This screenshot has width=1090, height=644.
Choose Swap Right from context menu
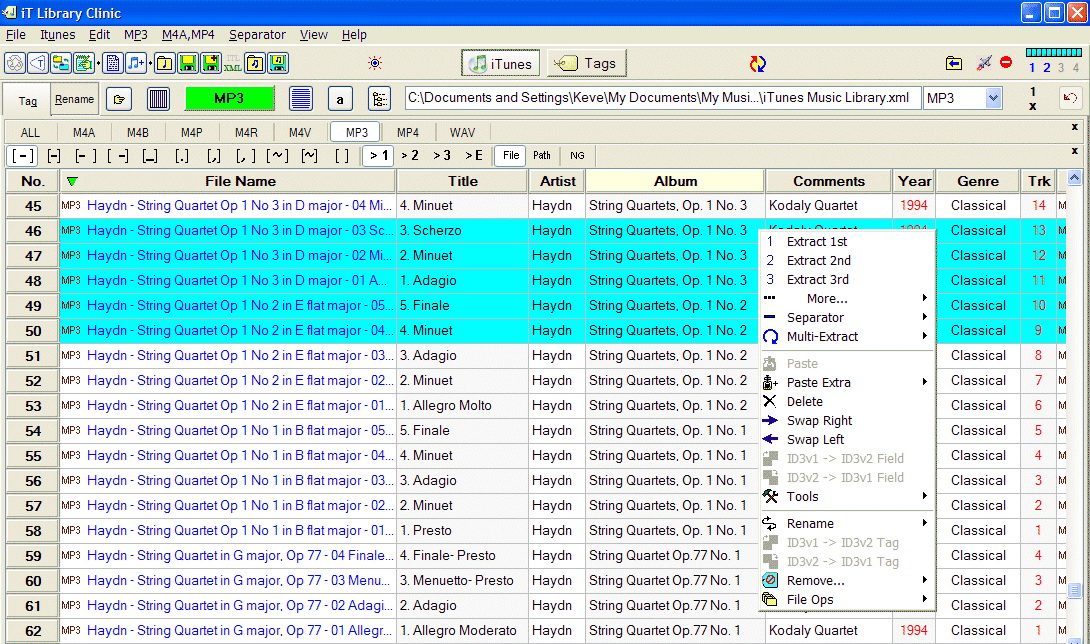click(819, 421)
